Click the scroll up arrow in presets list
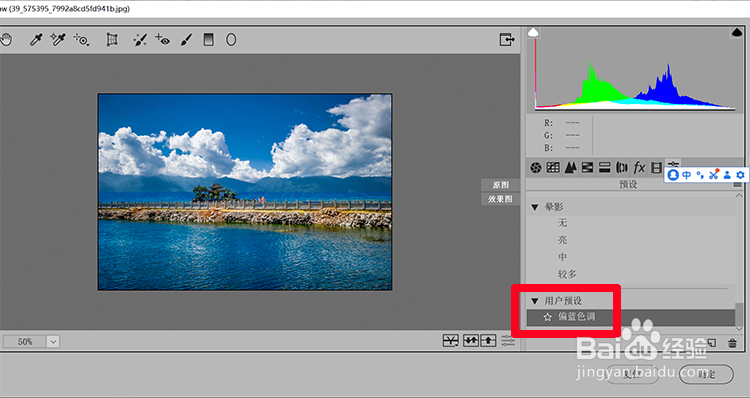This screenshot has height=398, width=750. point(739,196)
